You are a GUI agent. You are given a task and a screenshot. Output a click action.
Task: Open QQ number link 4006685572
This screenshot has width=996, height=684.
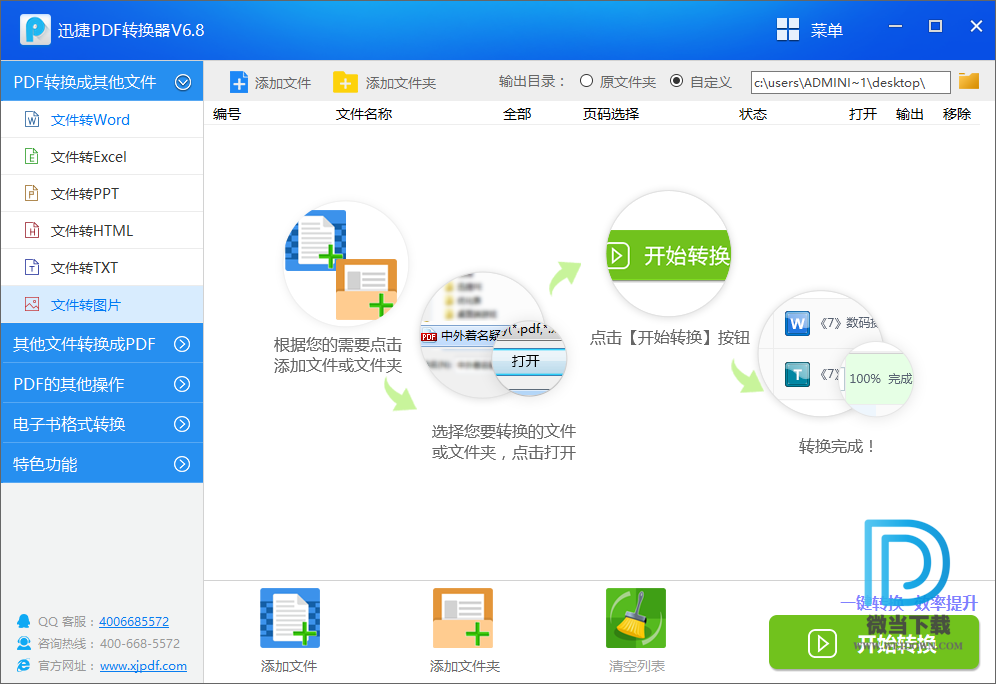point(134,621)
